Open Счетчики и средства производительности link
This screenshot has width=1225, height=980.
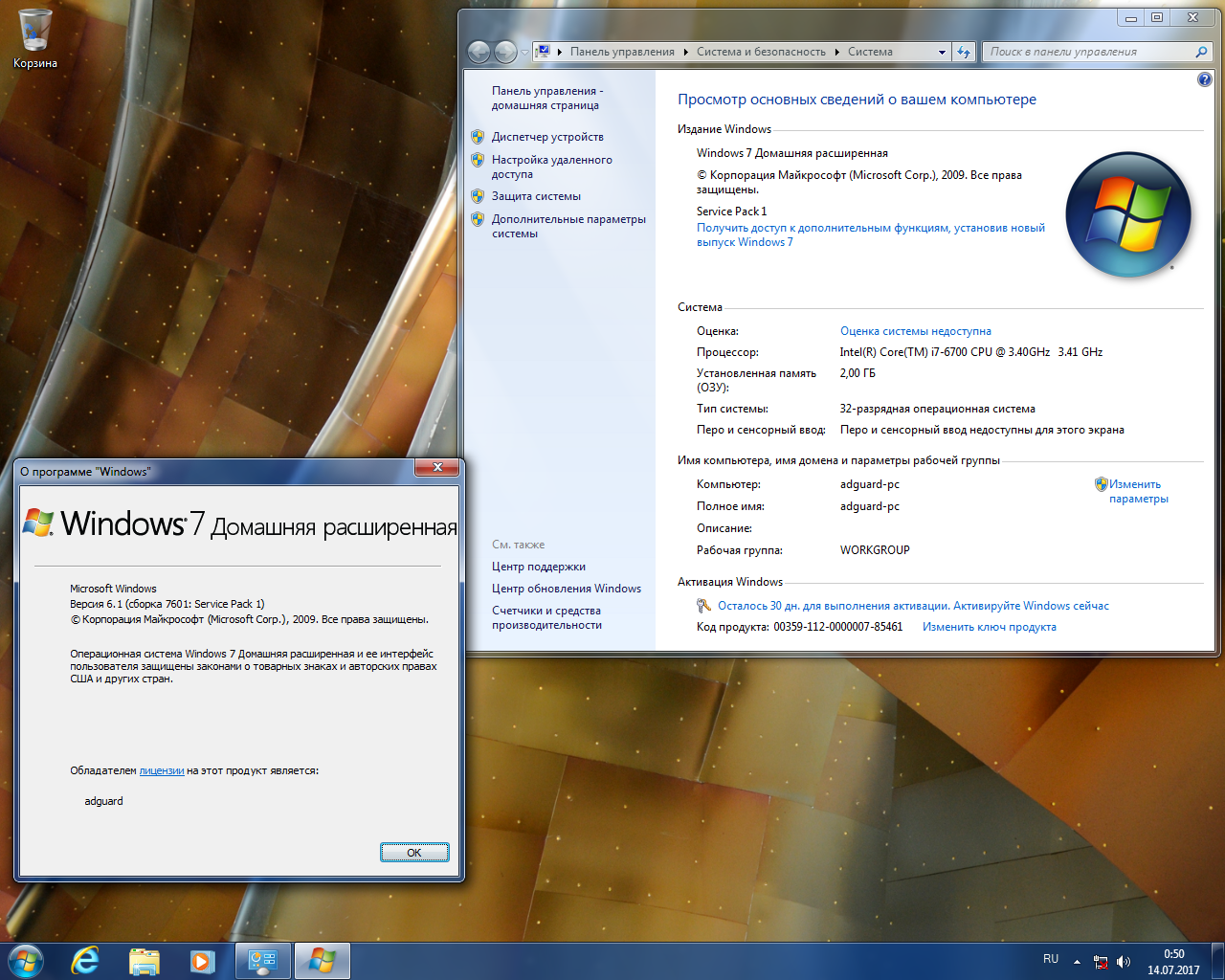coord(546,617)
